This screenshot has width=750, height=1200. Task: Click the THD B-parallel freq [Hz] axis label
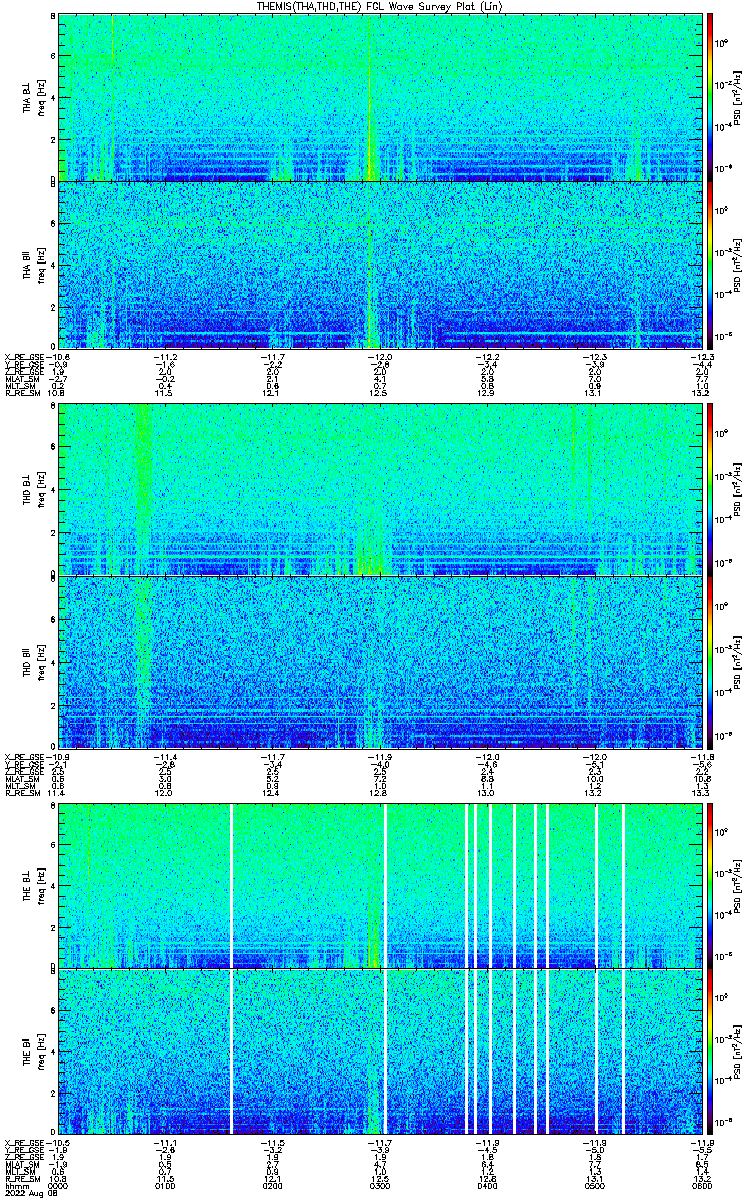[x=41, y=662]
